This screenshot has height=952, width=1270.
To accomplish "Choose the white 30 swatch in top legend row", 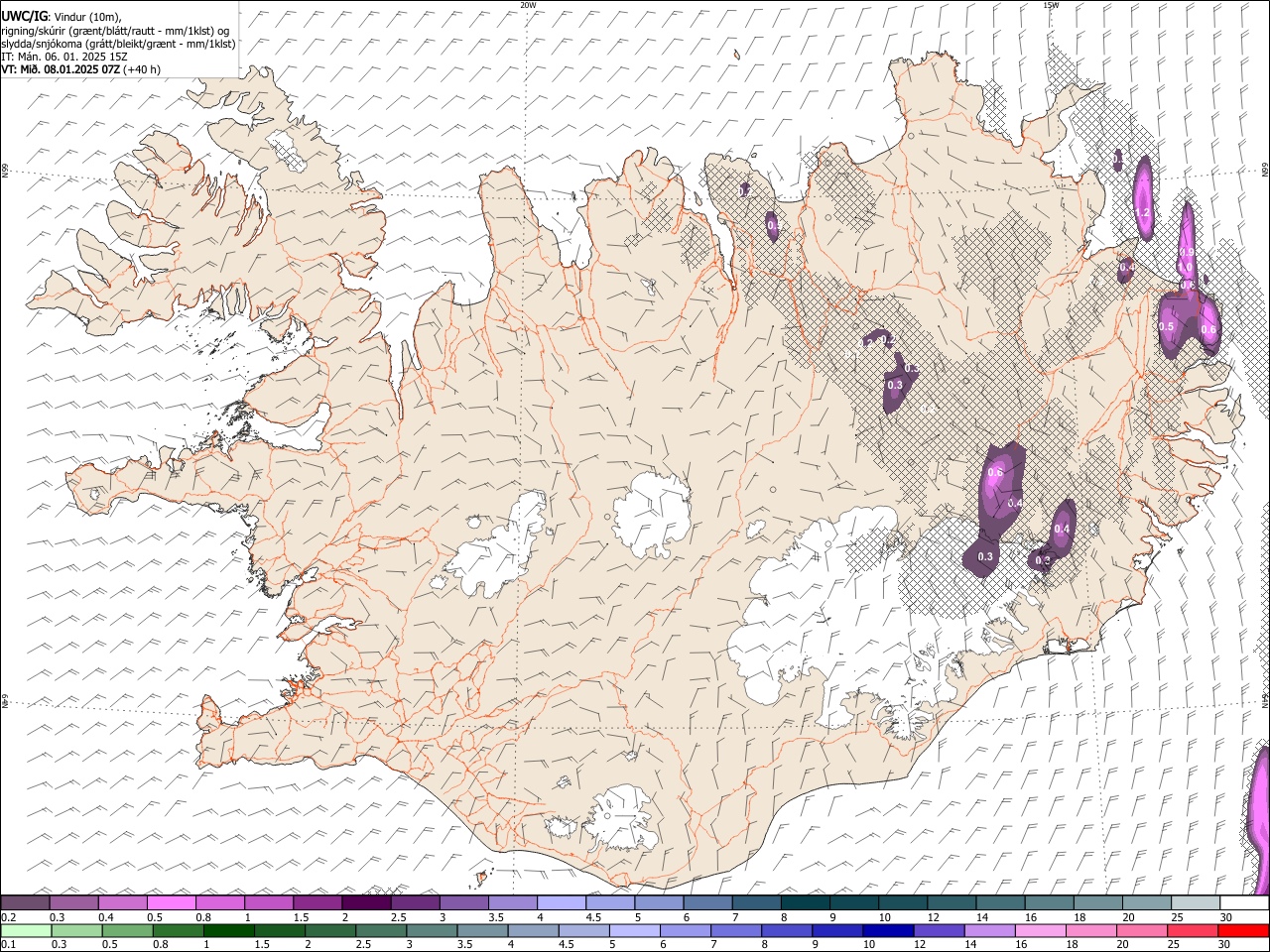I will coord(1244,903).
